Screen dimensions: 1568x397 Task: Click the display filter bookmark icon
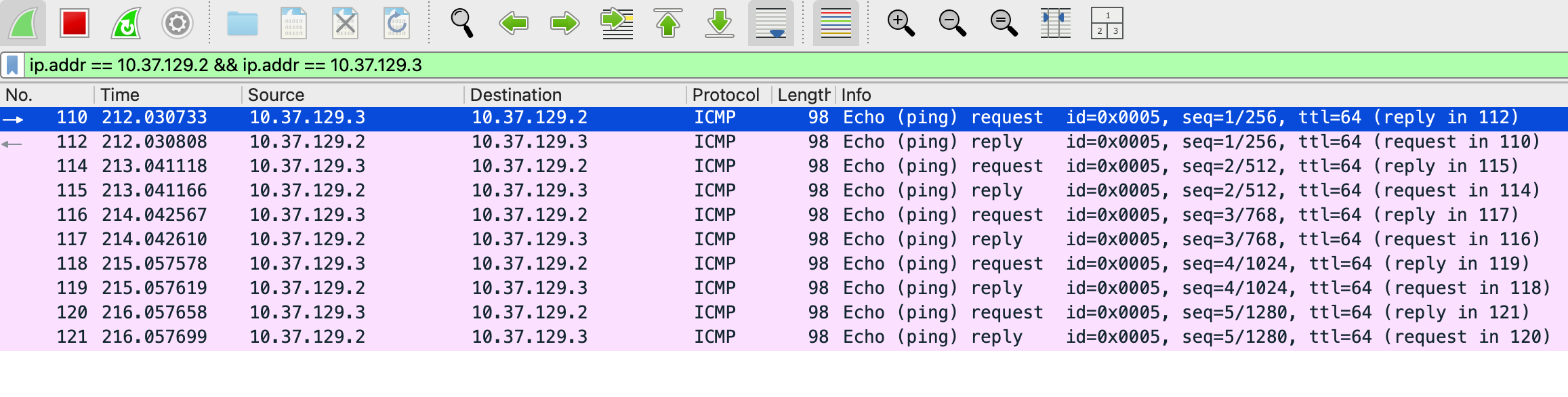pyautogui.click(x=12, y=65)
